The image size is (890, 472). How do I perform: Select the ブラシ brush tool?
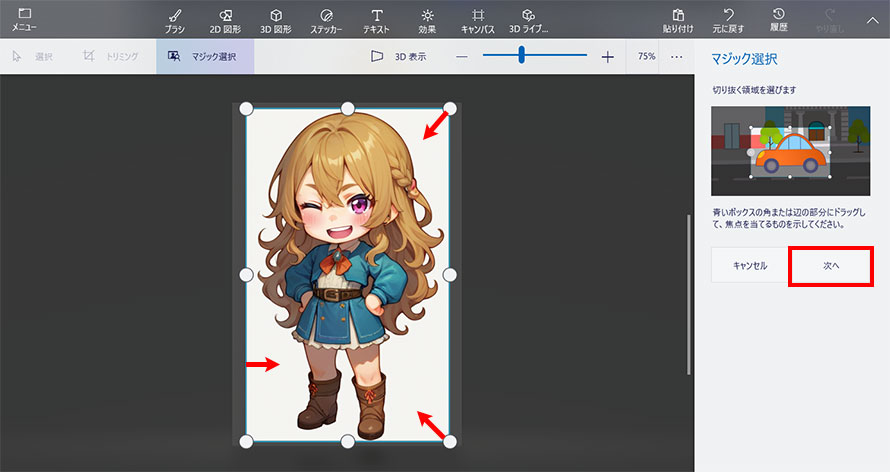(x=175, y=20)
